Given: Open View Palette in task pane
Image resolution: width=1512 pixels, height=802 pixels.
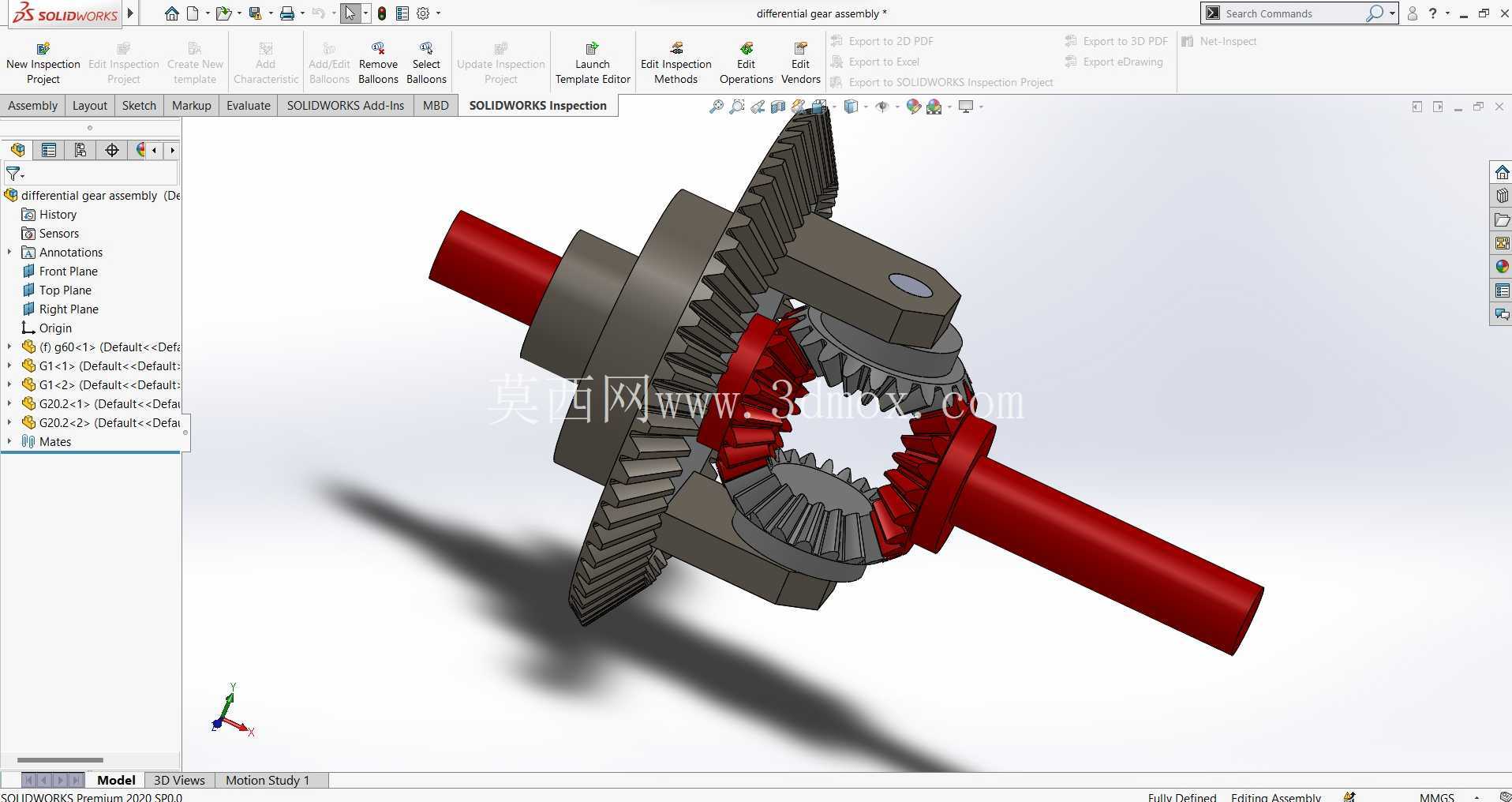Looking at the screenshot, I should (x=1502, y=243).
